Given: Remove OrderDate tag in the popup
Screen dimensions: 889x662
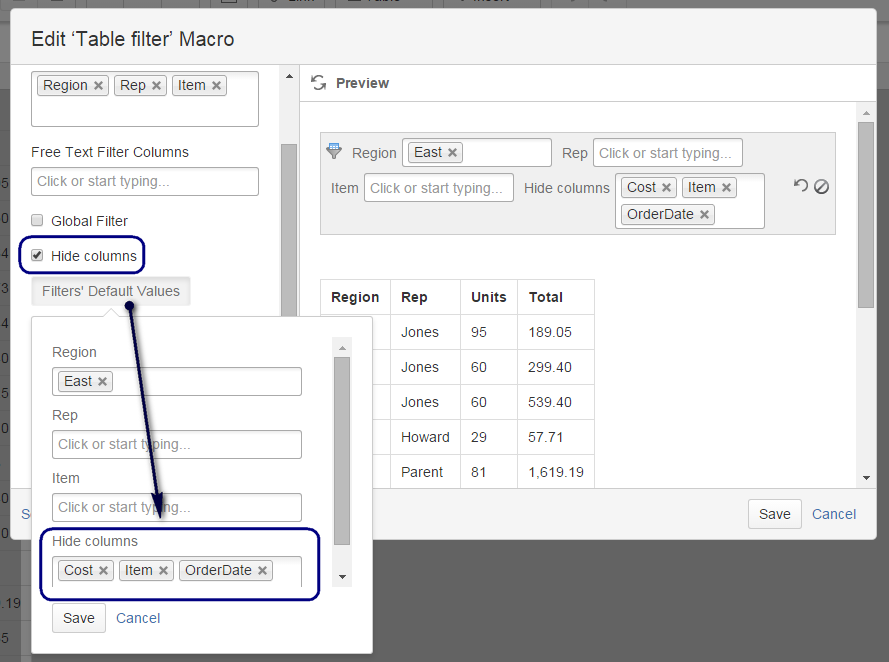Looking at the screenshot, I should point(261,570).
